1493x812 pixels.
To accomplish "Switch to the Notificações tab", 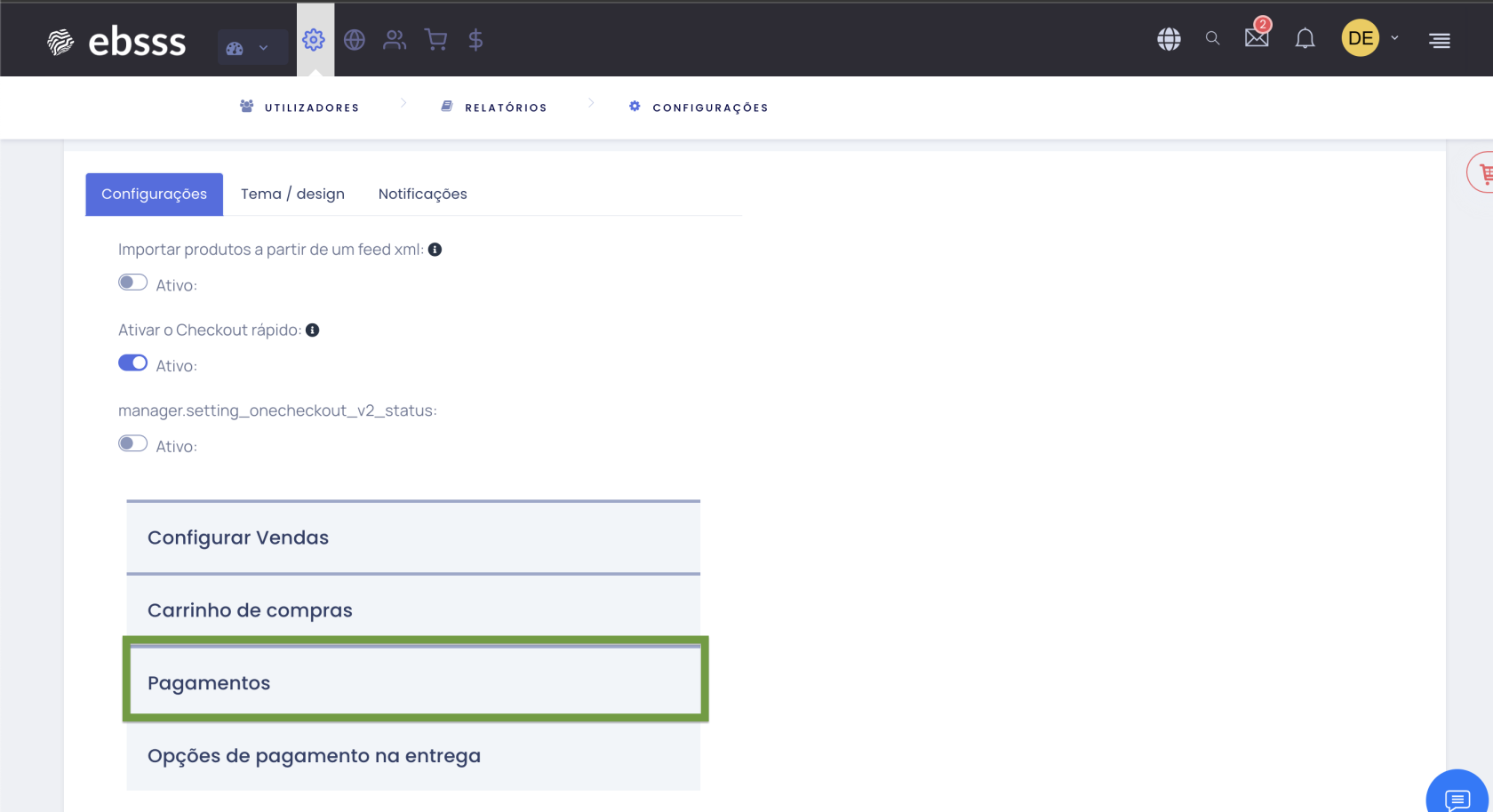I will [x=423, y=194].
